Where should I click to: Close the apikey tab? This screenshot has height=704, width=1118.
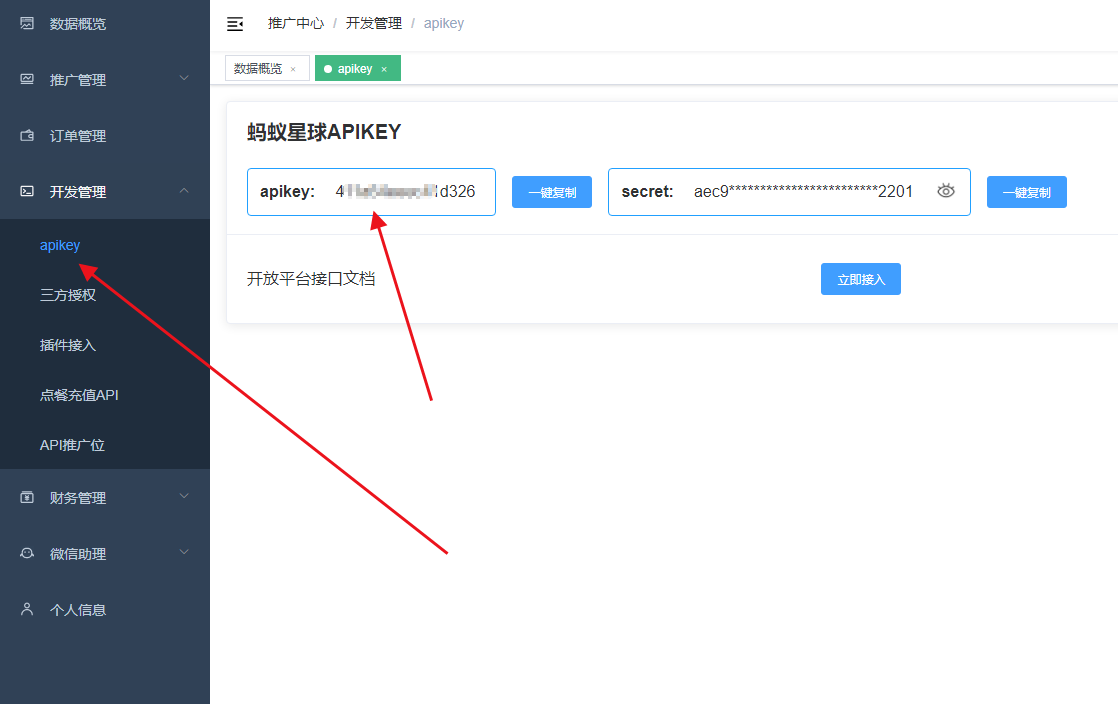point(384,69)
